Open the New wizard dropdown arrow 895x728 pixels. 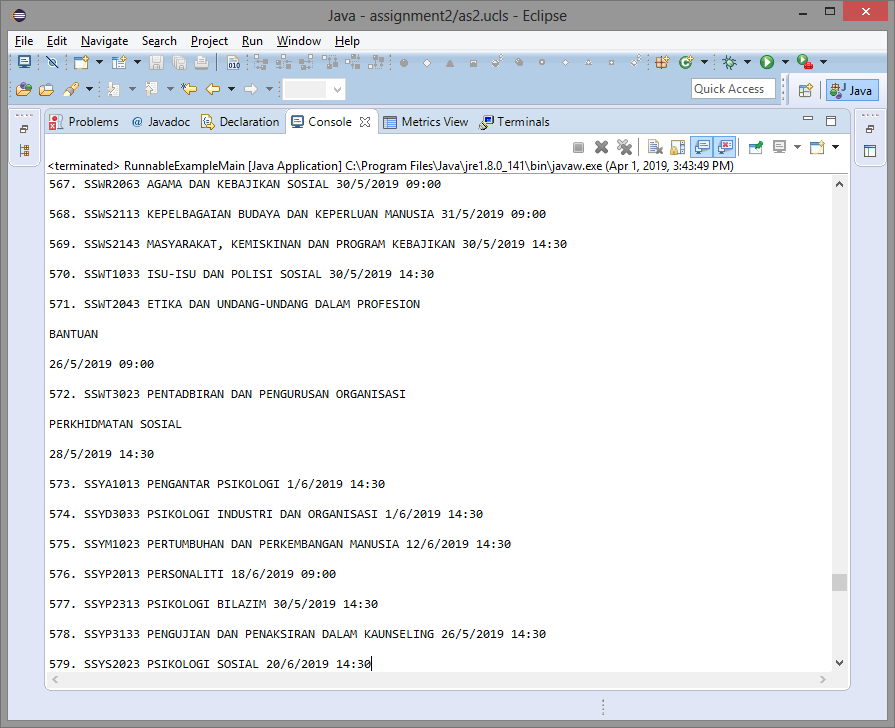click(x=99, y=62)
